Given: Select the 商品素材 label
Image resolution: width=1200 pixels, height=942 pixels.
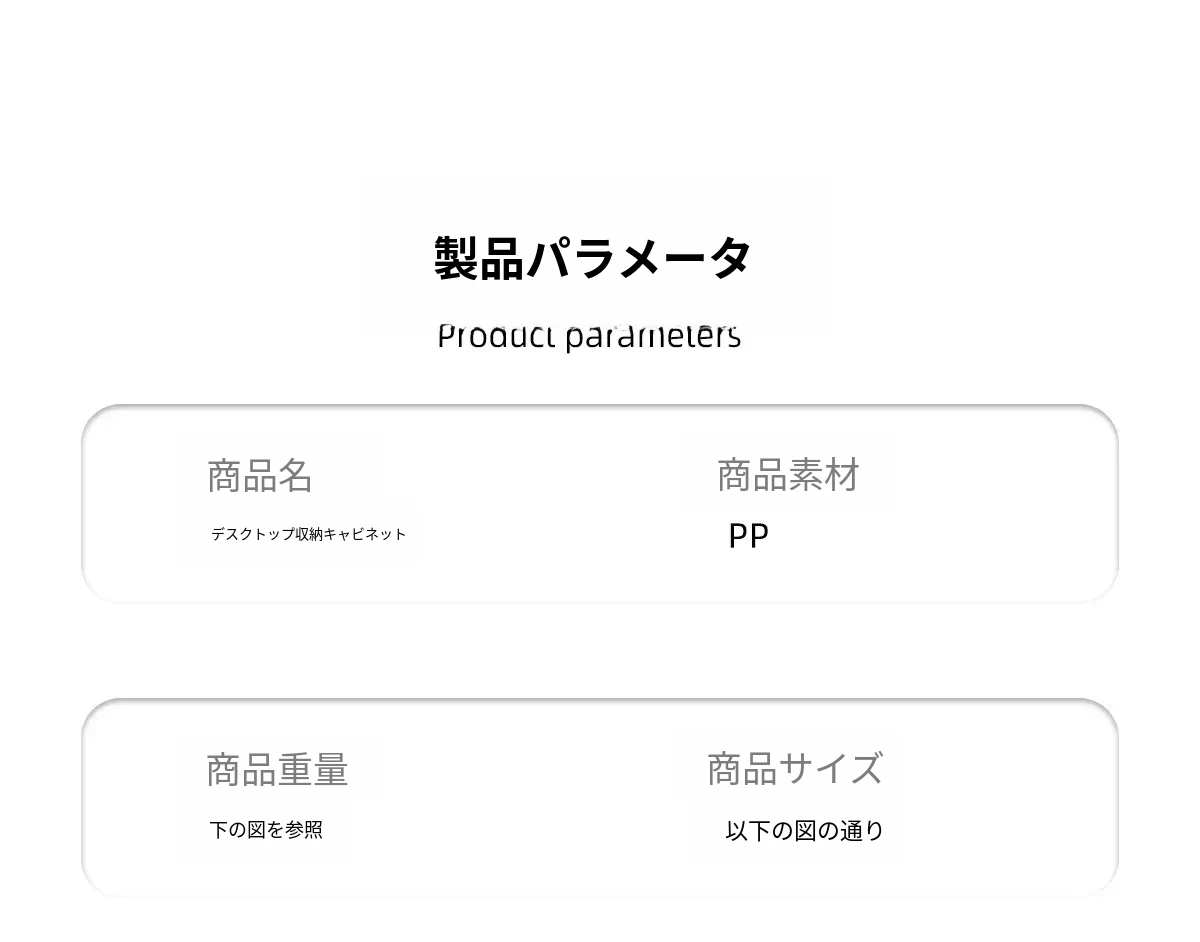Looking at the screenshot, I should [788, 476].
